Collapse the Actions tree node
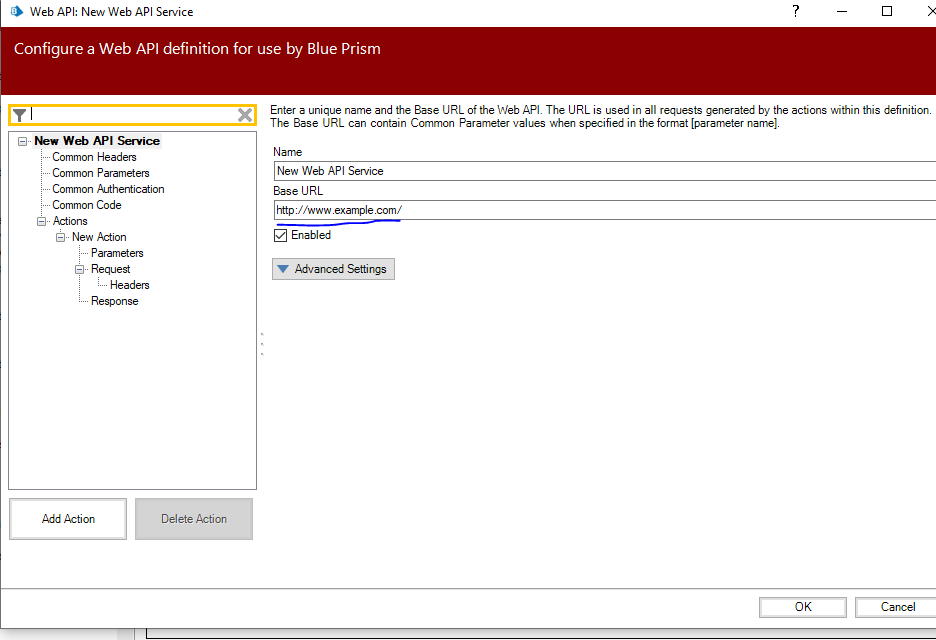The height and width of the screenshot is (640, 936). (x=42, y=221)
